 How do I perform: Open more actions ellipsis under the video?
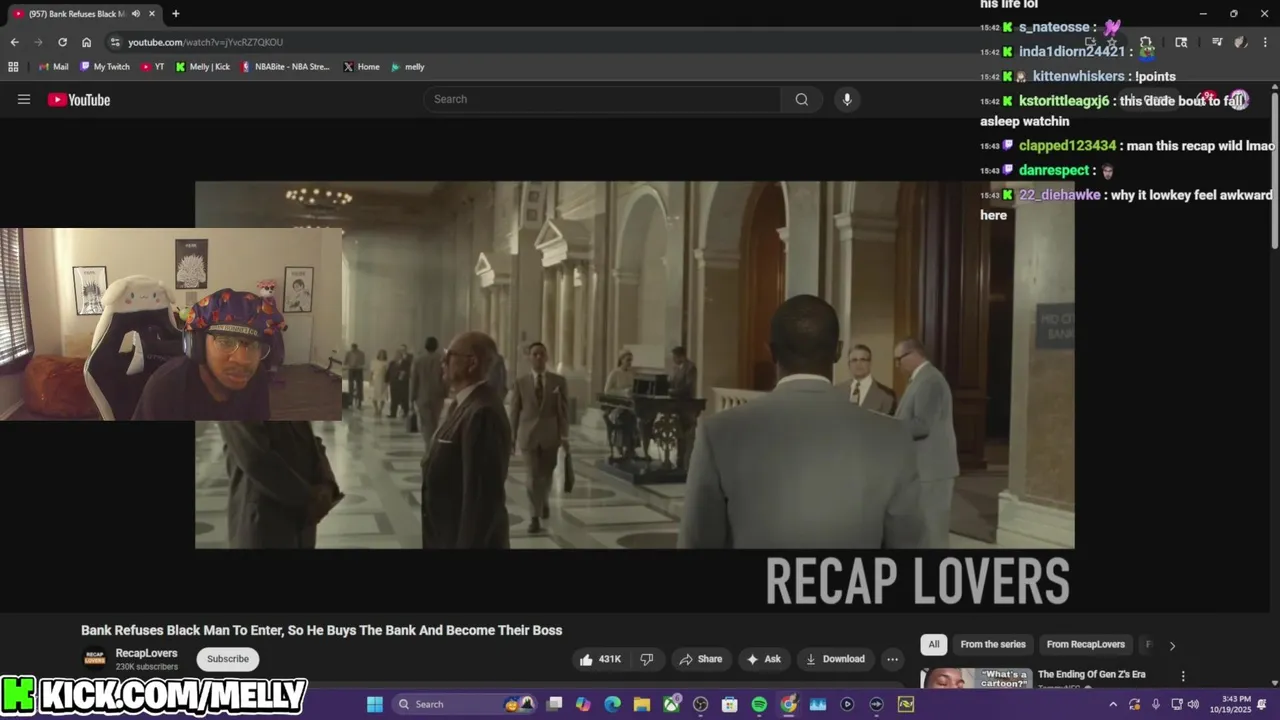[x=892, y=659]
